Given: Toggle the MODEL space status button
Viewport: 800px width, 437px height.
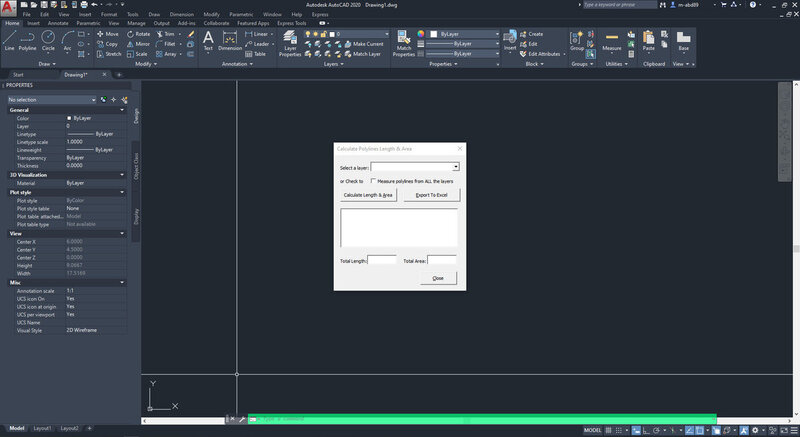Looking at the screenshot, I should tap(592, 430).
